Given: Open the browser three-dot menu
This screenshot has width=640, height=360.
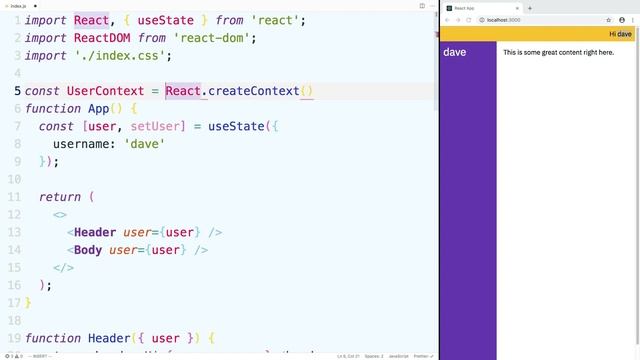Looking at the screenshot, I should tap(633, 20).
